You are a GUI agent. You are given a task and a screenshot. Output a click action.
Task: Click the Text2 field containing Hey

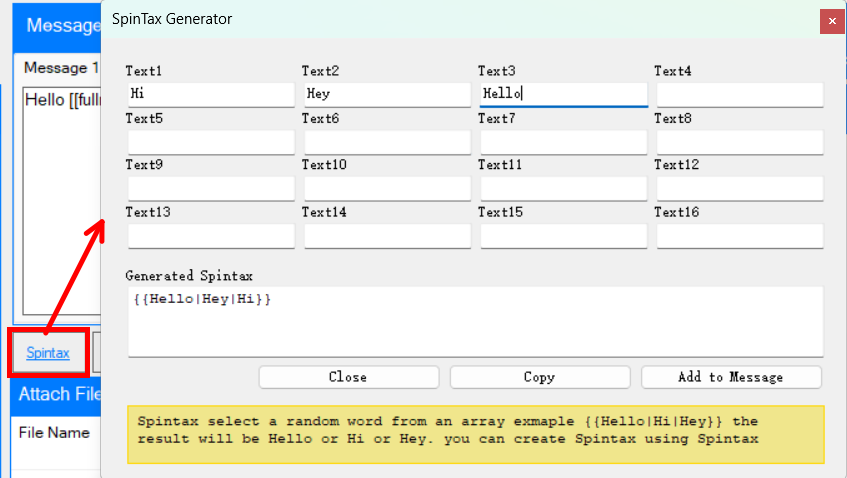tap(387, 94)
